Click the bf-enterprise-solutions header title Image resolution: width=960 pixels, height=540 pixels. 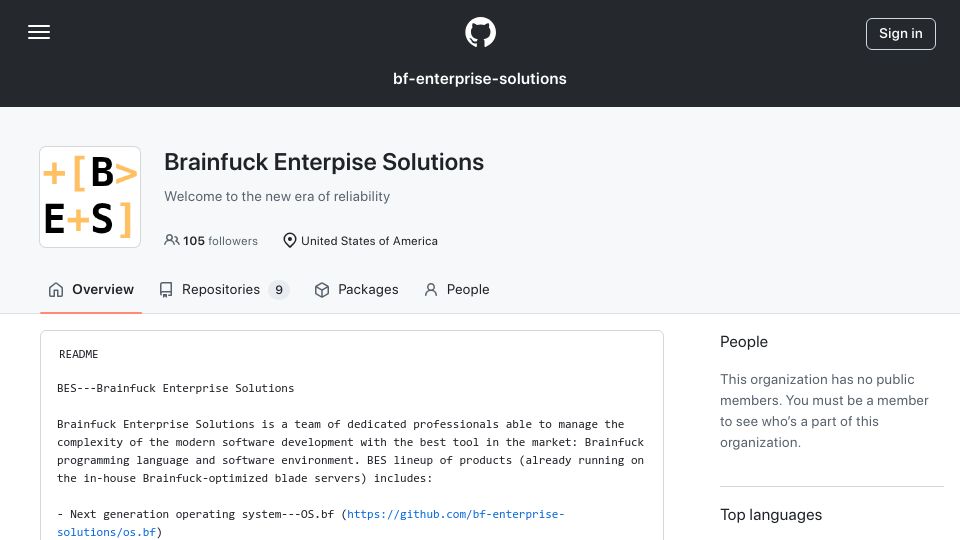(x=480, y=79)
